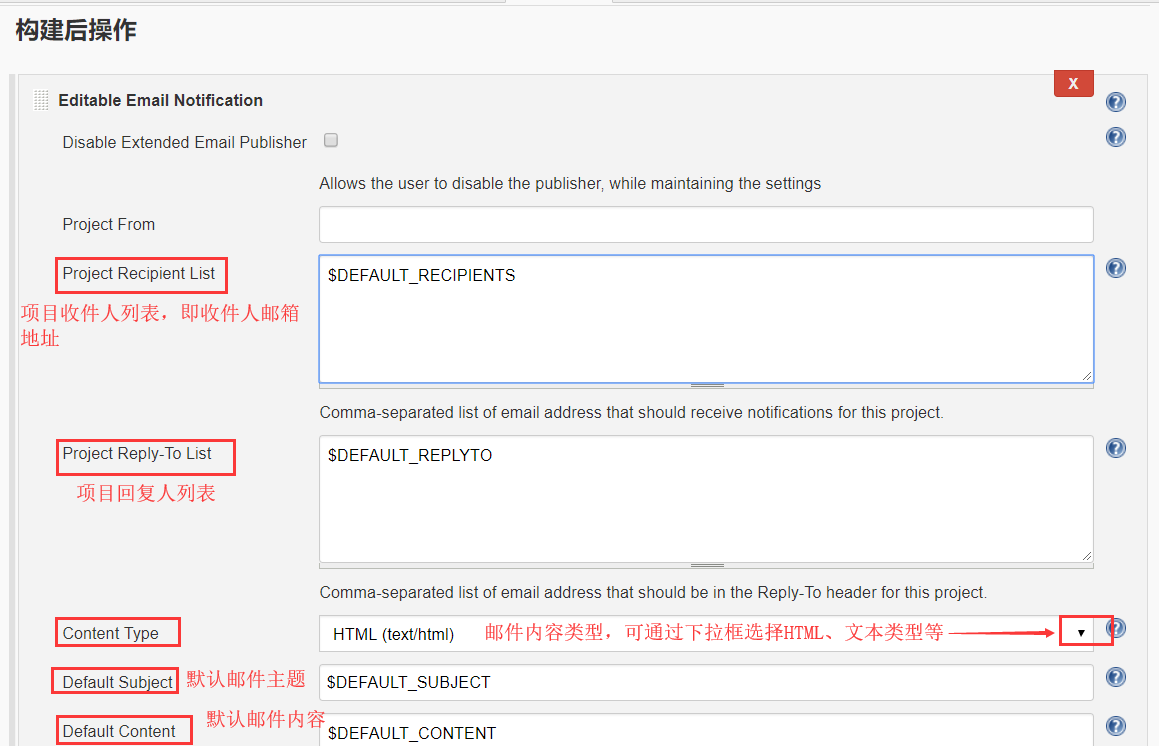The width and height of the screenshot is (1159, 746).
Task: Focus the Project From input field
Action: (x=706, y=224)
